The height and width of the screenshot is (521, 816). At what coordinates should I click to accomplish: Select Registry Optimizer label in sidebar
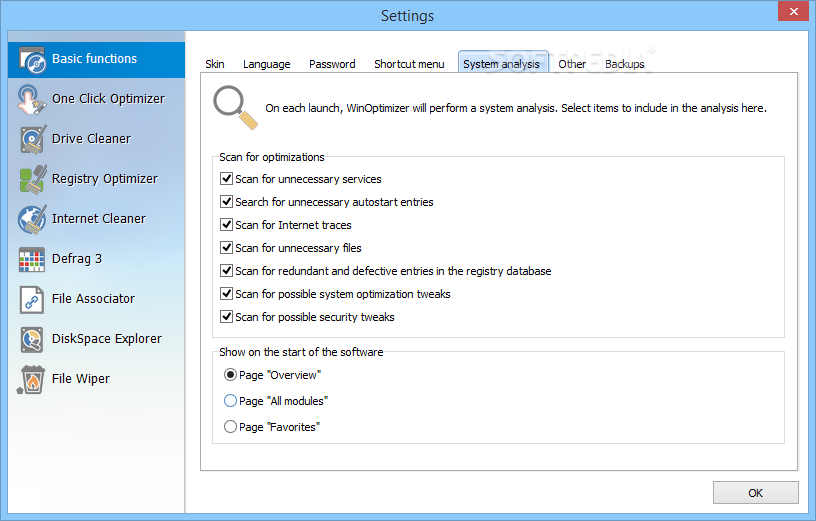105,179
